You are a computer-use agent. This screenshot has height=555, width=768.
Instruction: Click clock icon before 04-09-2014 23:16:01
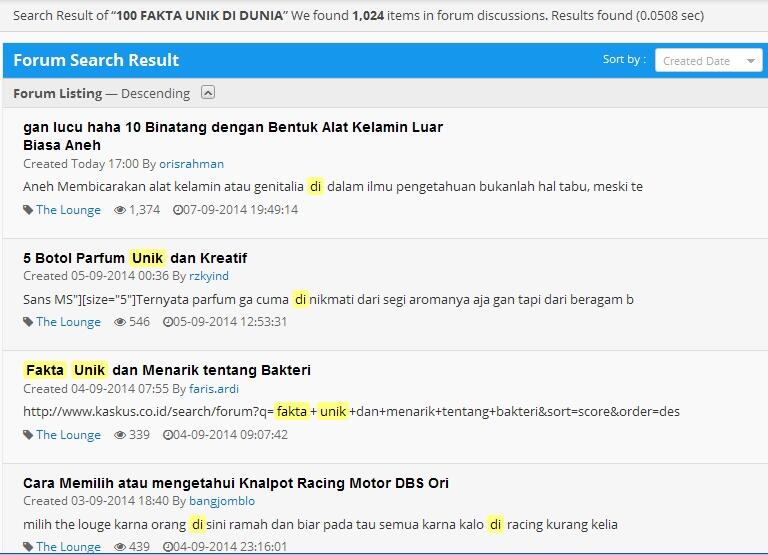168,547
